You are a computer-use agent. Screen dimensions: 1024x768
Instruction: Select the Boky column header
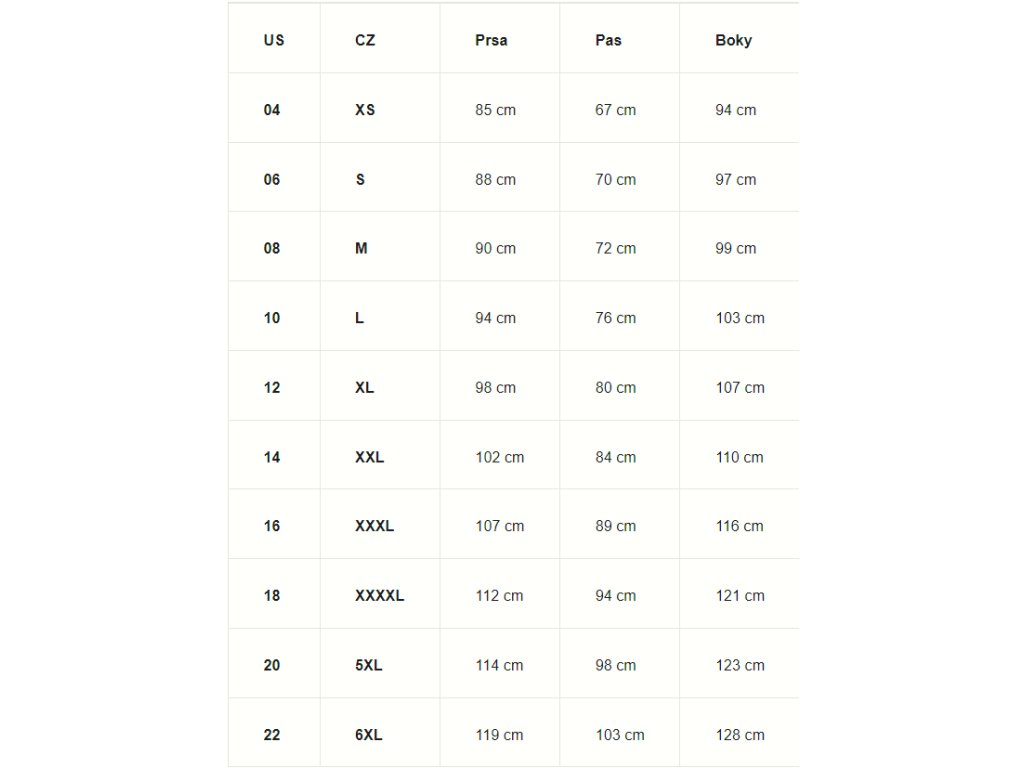click(x=734, y=41)
